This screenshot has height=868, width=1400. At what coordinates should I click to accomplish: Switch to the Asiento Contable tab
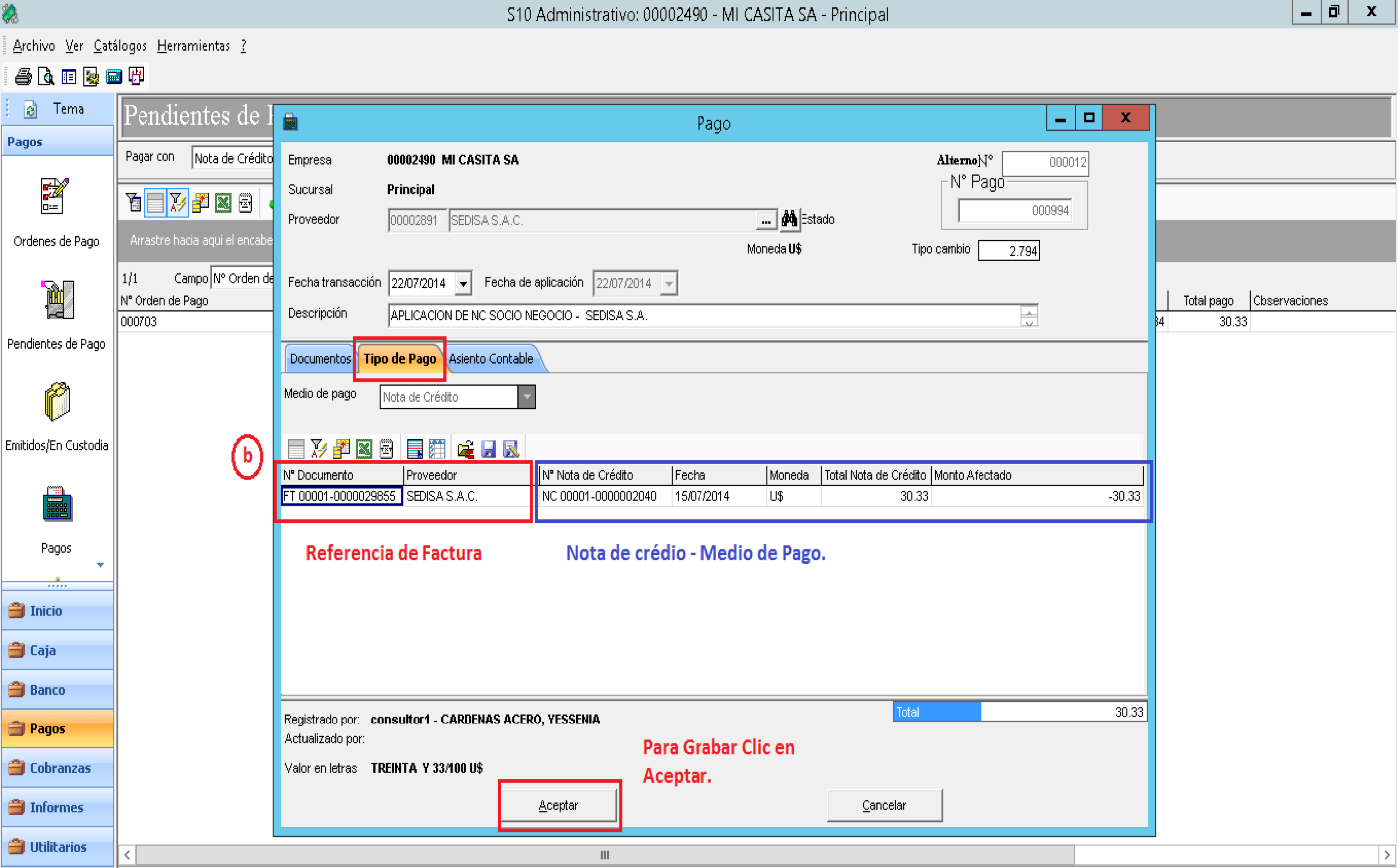tap(491, 359)
